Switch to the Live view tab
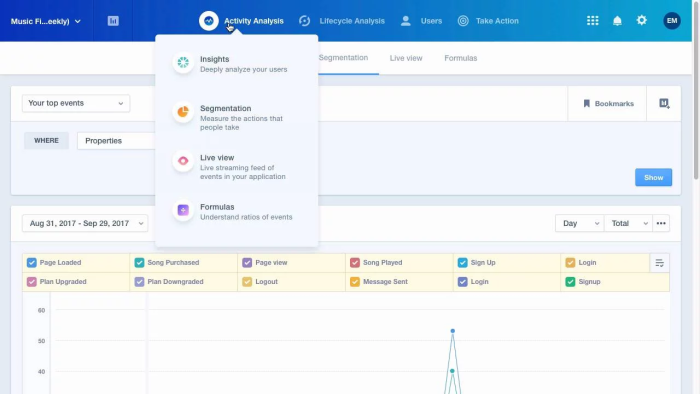700x394 pixels. [406, 58]
